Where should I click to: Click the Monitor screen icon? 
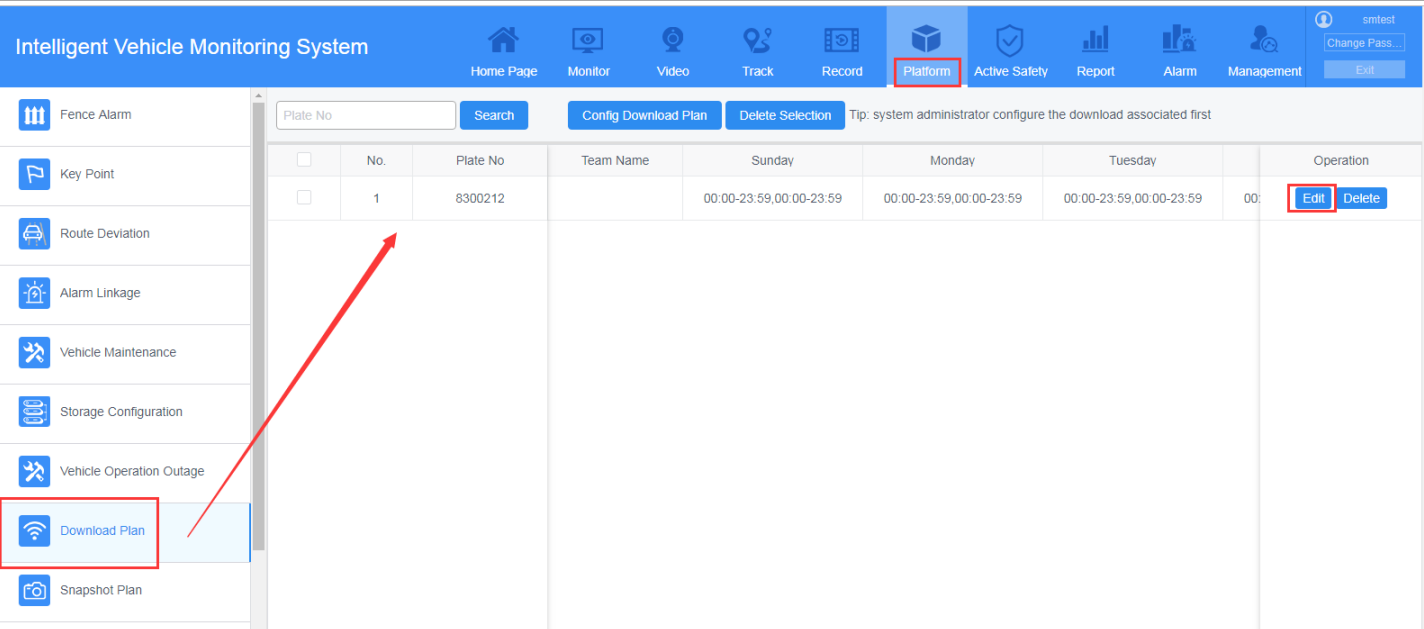[588, 40]
